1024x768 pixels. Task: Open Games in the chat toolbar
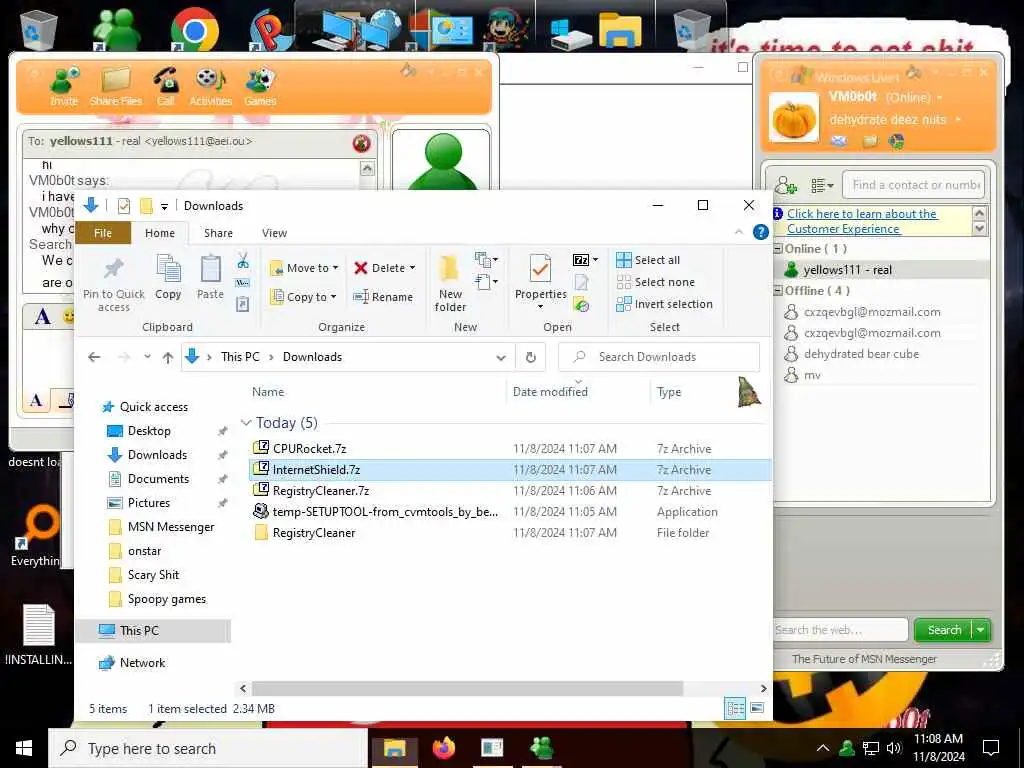pos(260,86)
